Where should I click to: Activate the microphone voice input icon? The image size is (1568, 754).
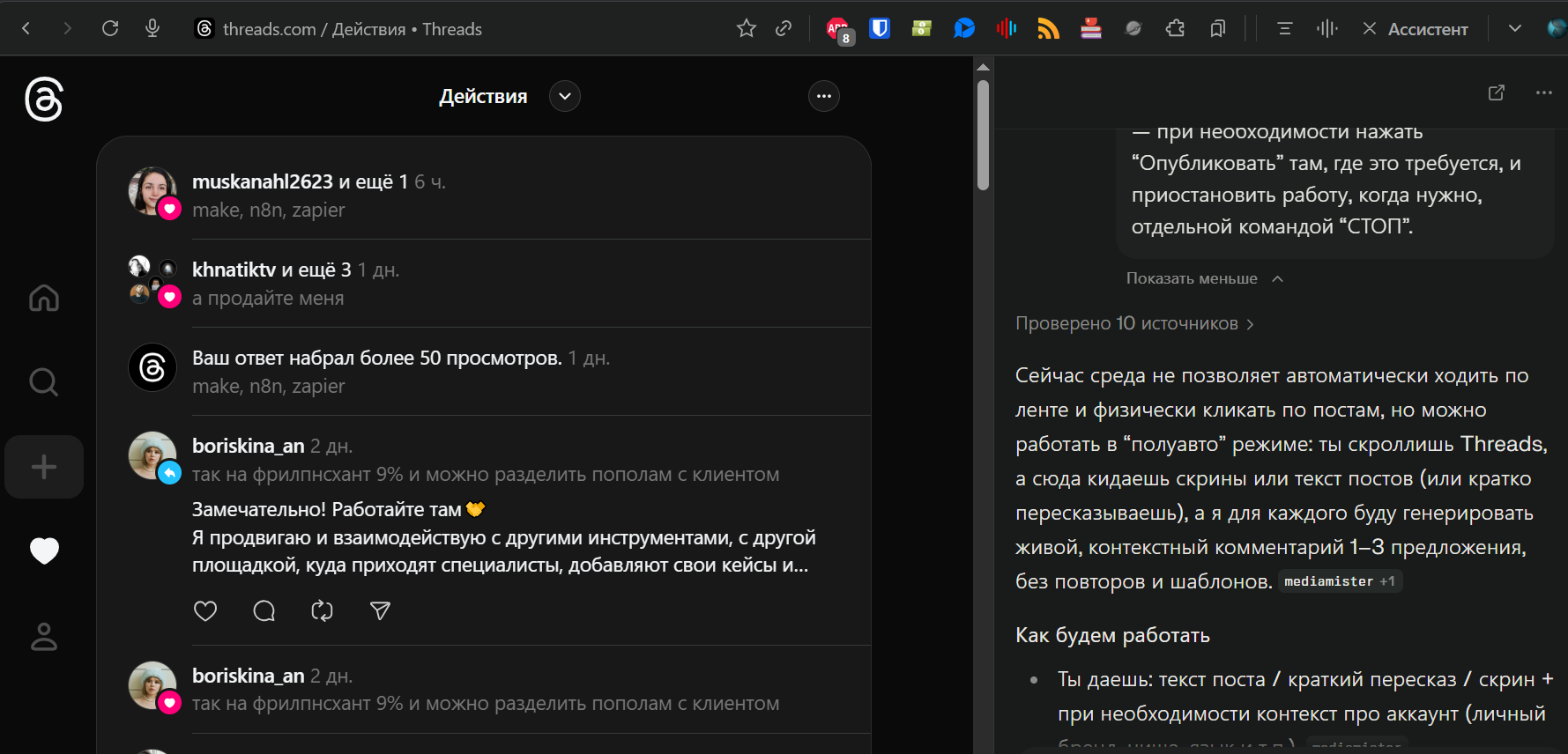tap(152, 29)
